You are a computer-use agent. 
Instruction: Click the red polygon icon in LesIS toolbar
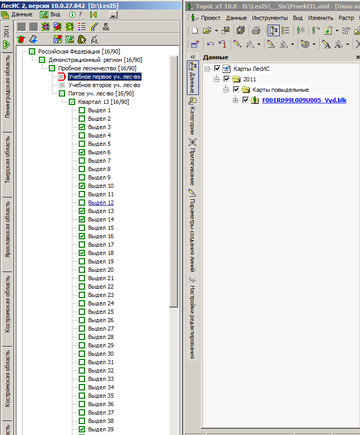[x=21, y=40]
